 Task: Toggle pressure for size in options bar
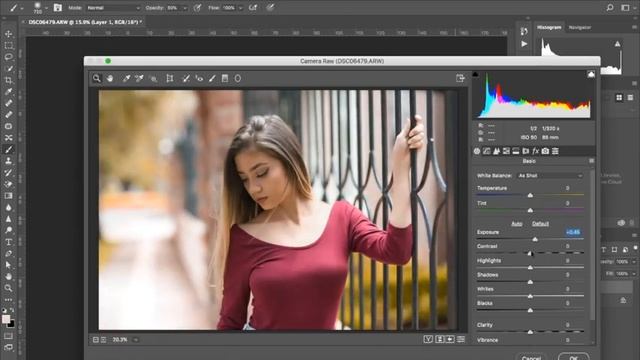[x=270, y=7]
